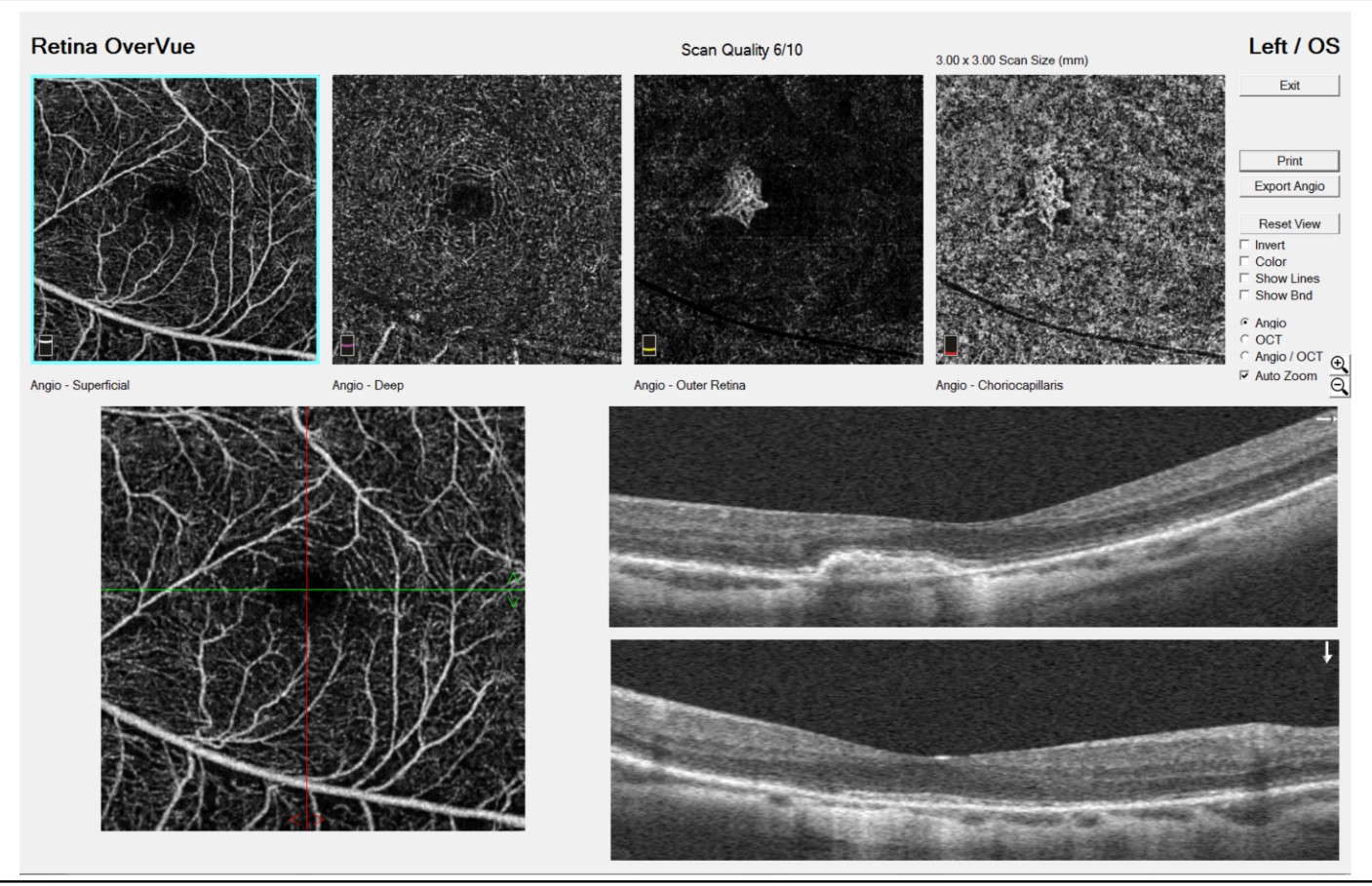
Task: Click the horizontal scan direction arrow on upper B-scan
Action: point(1325,419)
